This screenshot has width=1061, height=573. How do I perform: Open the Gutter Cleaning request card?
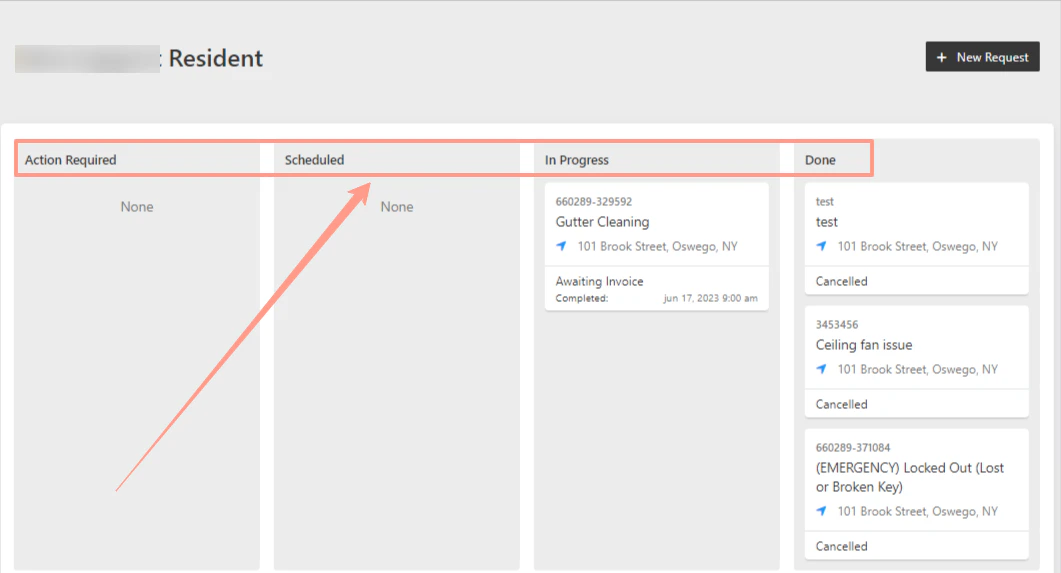656,247
